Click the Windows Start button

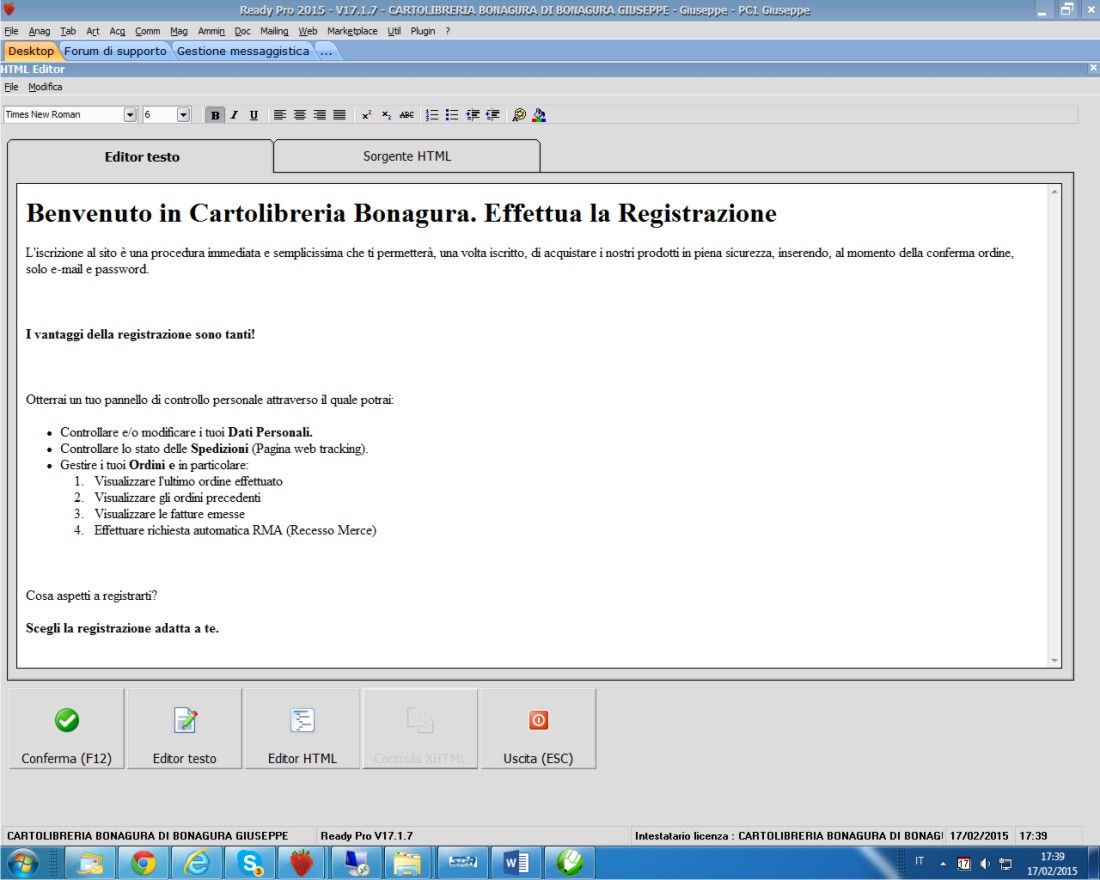(22, 862)
